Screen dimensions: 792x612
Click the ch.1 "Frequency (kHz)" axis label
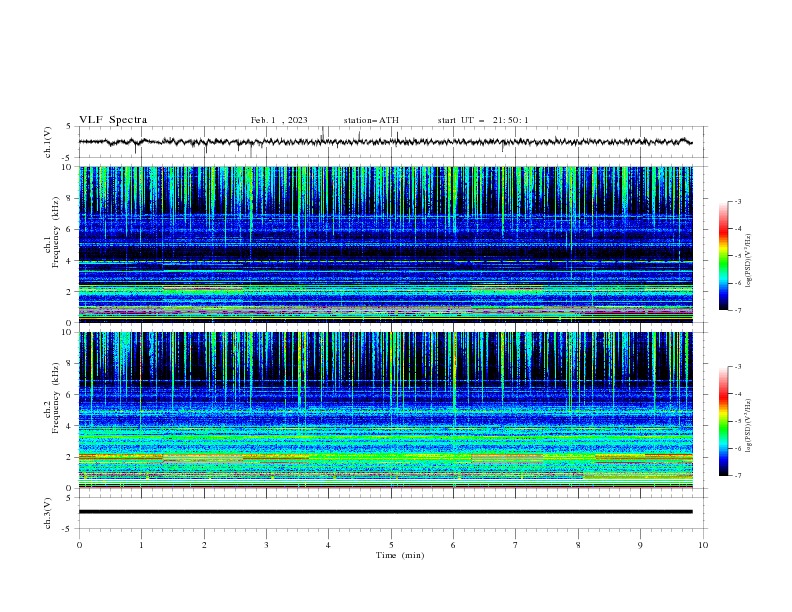click(55, 232)
